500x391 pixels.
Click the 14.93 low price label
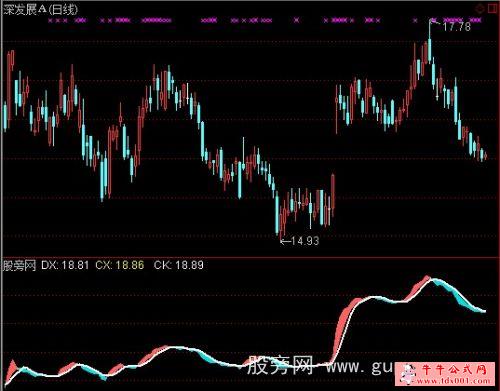point(305,241)
